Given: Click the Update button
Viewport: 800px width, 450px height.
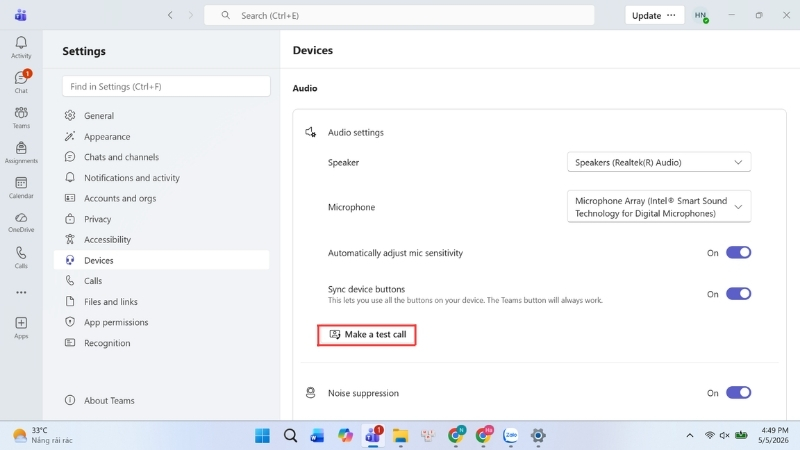Looking at the screenshot, I should [x=646, y=15].
